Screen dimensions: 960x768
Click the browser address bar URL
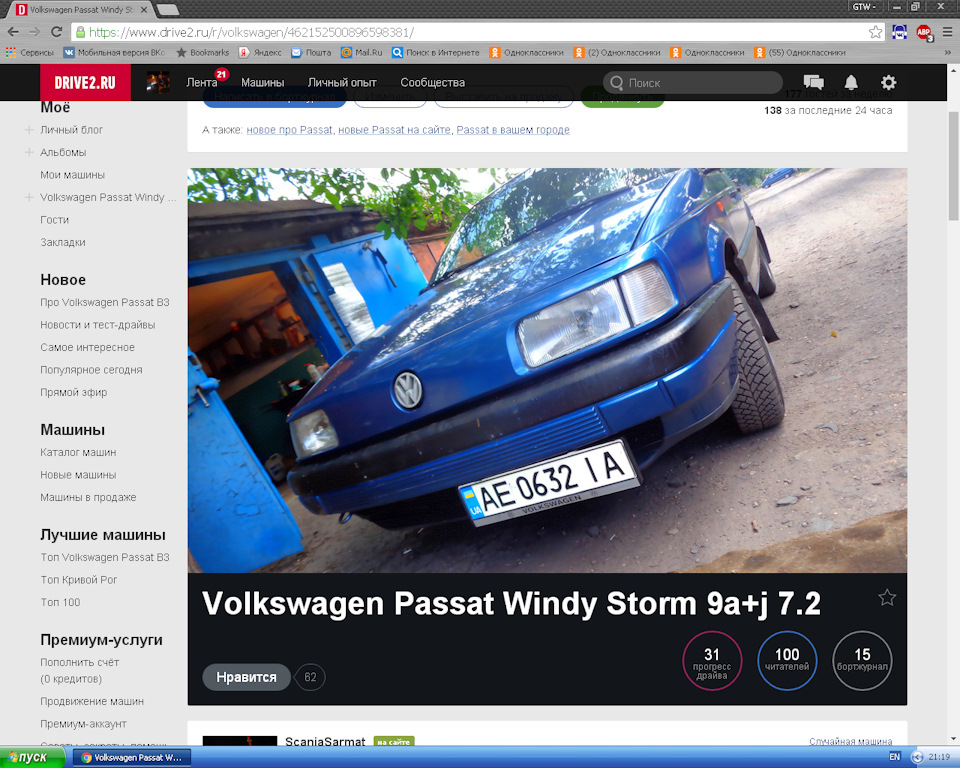click(252, 32)
